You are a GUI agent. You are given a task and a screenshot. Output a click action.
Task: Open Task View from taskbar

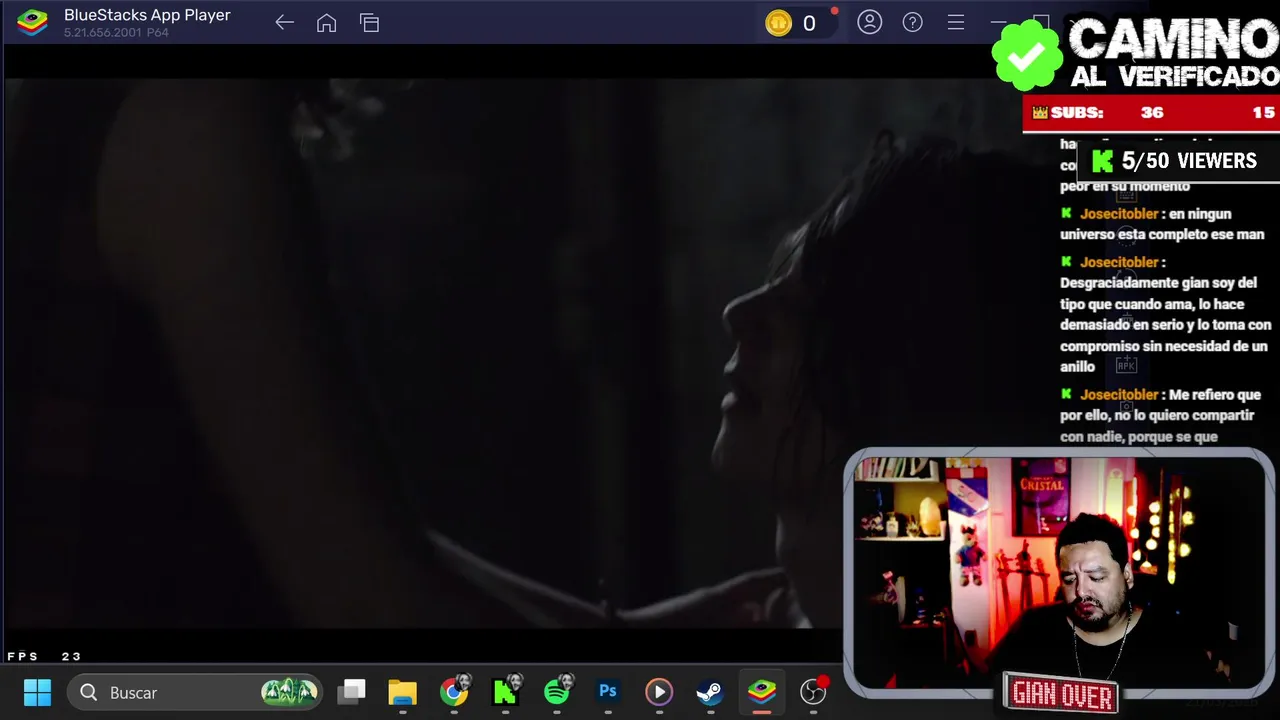[352, 692]
